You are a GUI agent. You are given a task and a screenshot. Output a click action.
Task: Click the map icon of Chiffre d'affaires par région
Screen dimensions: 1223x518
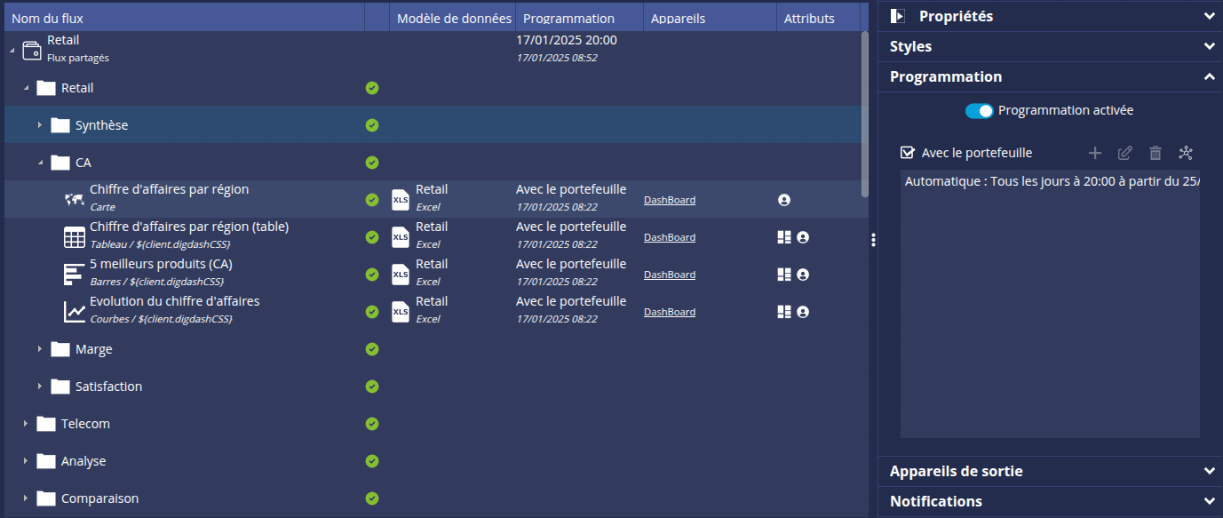pos(74,199)
